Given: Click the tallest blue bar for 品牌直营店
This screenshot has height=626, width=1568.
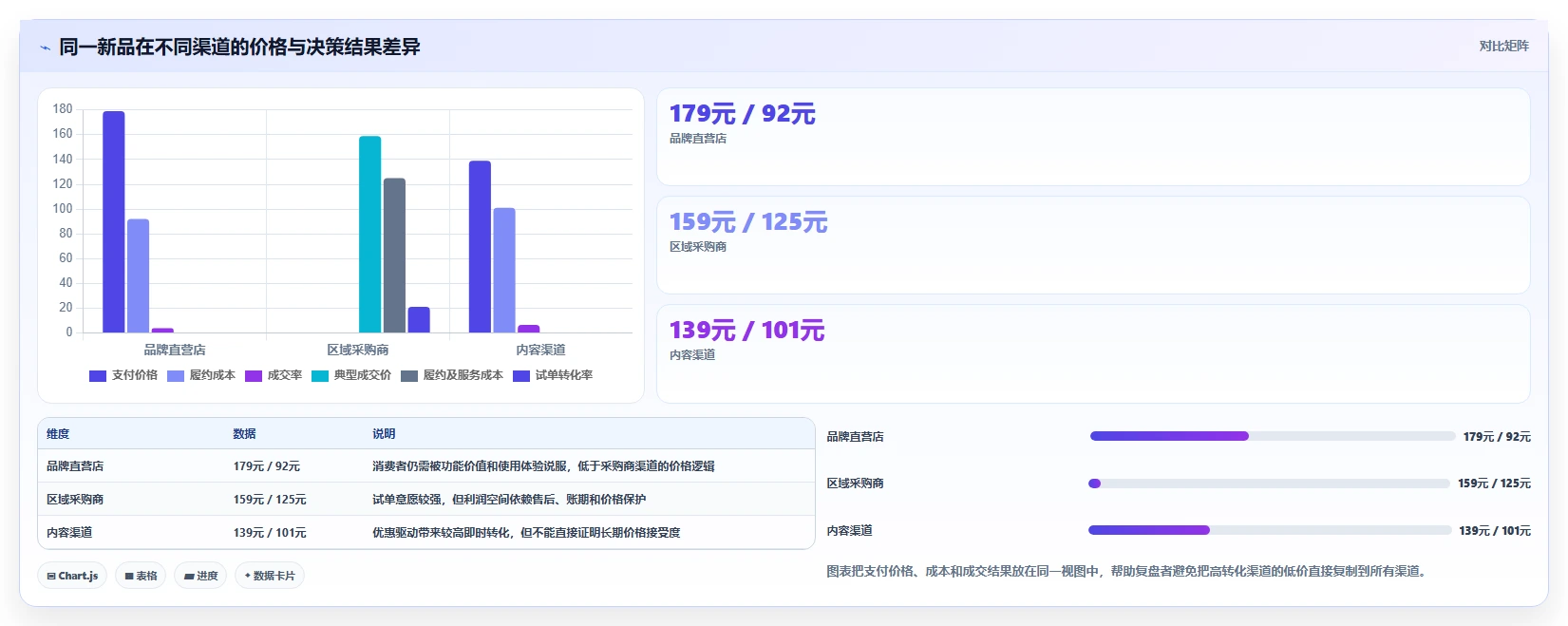Looking at the screenshot, I should (114, 222).
